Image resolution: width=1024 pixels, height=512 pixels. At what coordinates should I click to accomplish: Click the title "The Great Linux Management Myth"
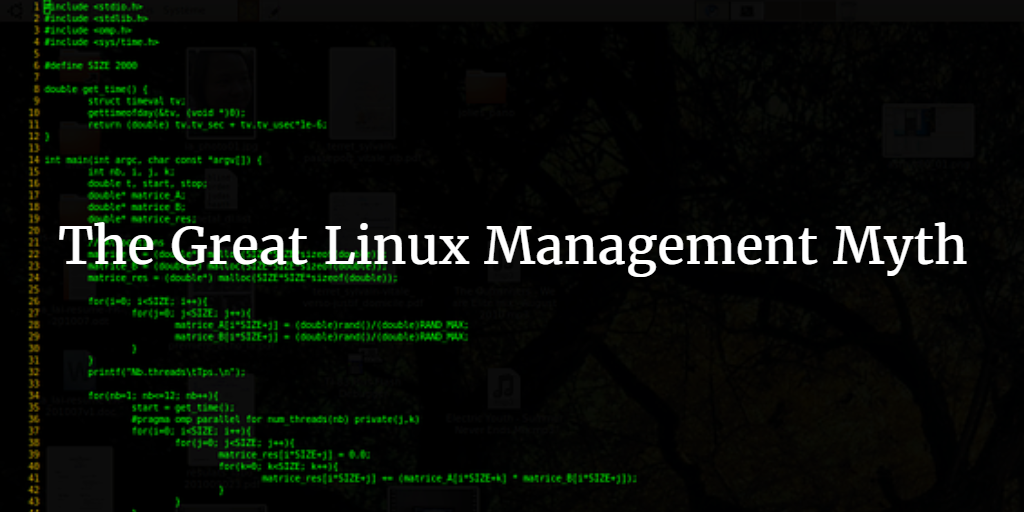tap(512, 246)
